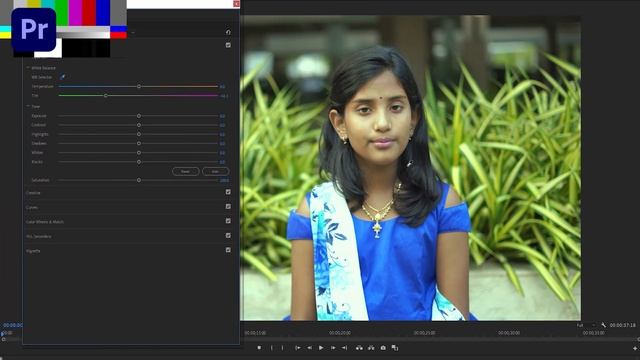Open Program Monitor wrench settings

point(603,325)
